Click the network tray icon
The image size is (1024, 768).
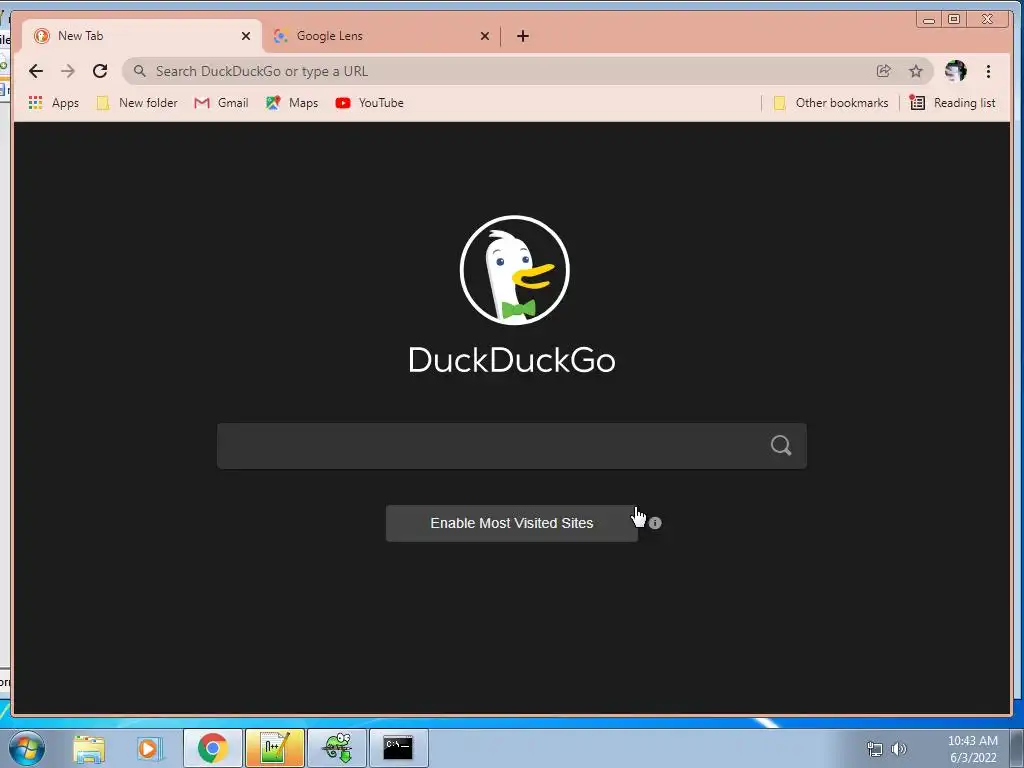tap(874, 748)
